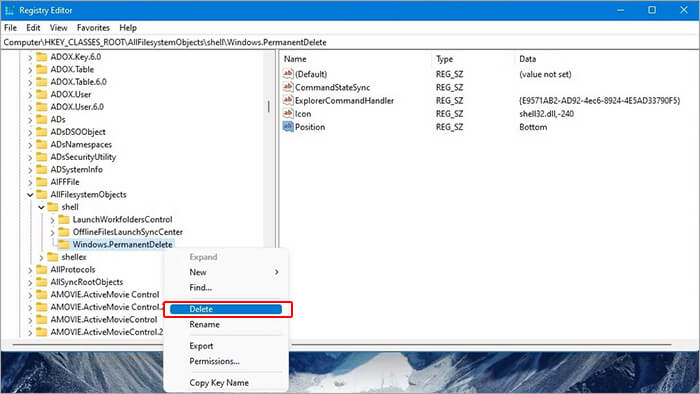Click the ADSystemInfo folder icon
This screenshot has height=394, width=700.
[x=42, y=169]
